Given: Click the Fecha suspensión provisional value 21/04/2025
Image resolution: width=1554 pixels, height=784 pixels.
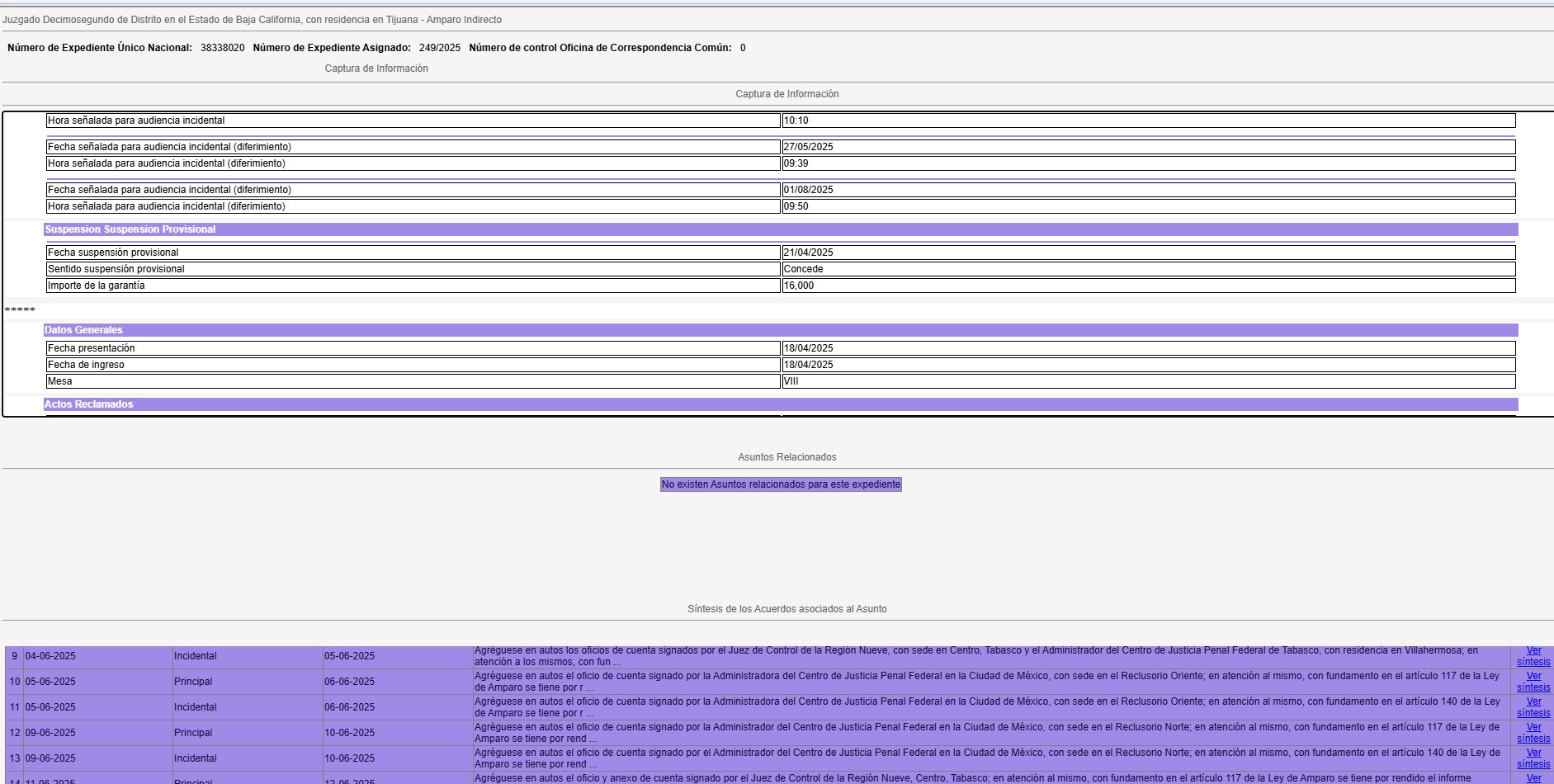Looking at the screenshot, I should pyautogui.click(x=1147, y=253).
